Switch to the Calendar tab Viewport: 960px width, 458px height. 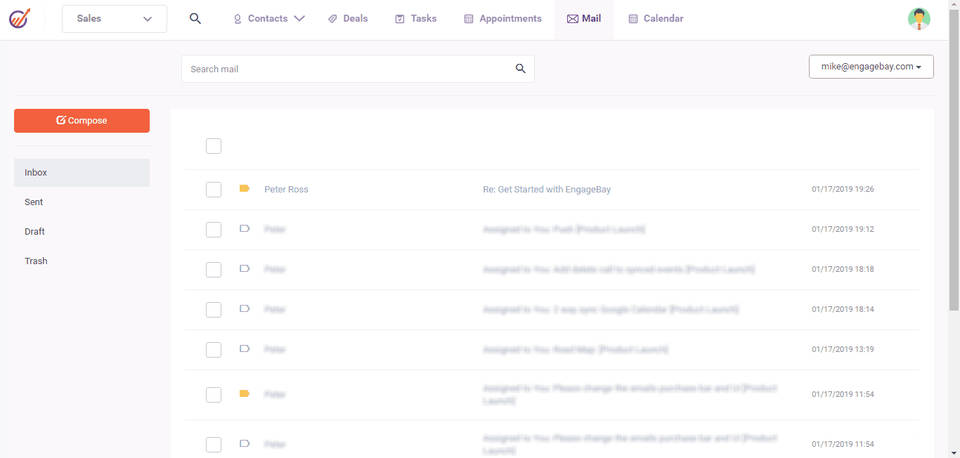point(656,19)
